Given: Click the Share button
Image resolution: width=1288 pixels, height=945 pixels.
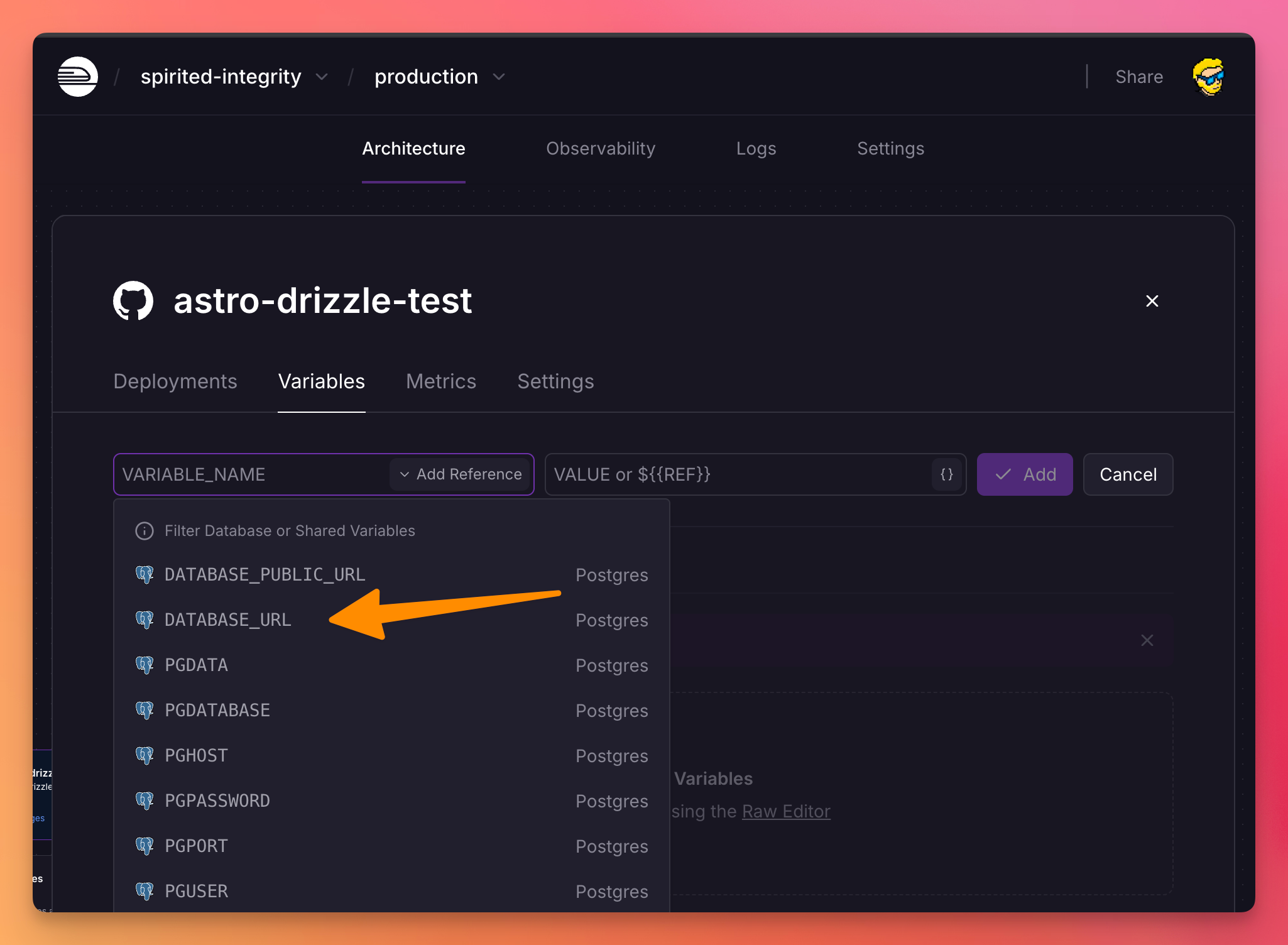Looking at the screenshot, I should point(1138,77).
